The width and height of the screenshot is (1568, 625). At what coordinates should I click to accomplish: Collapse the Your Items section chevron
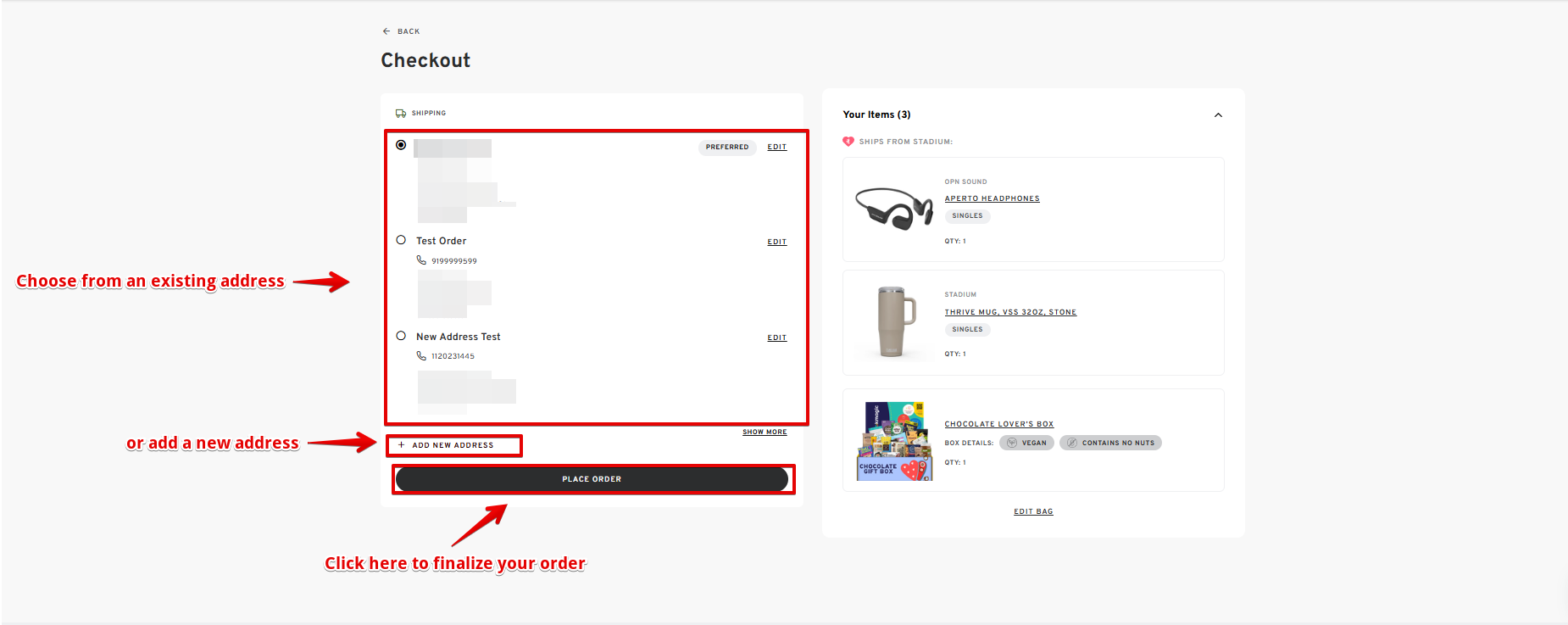coord(1218,115)
